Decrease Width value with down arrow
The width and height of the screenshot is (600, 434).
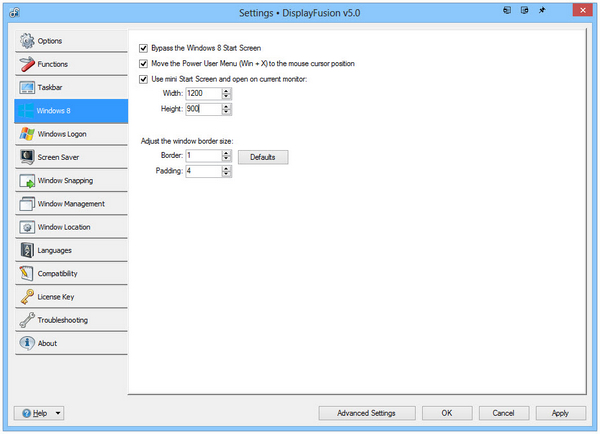(226, 96)
